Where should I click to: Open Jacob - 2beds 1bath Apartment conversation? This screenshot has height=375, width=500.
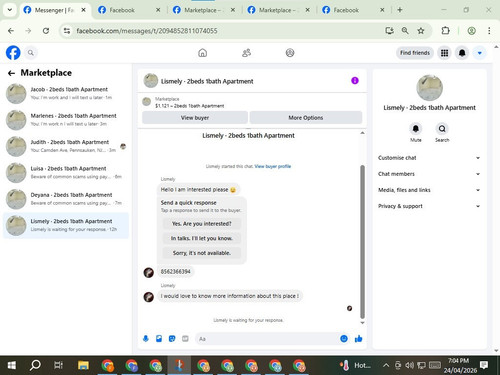click(x=66, y=93)
